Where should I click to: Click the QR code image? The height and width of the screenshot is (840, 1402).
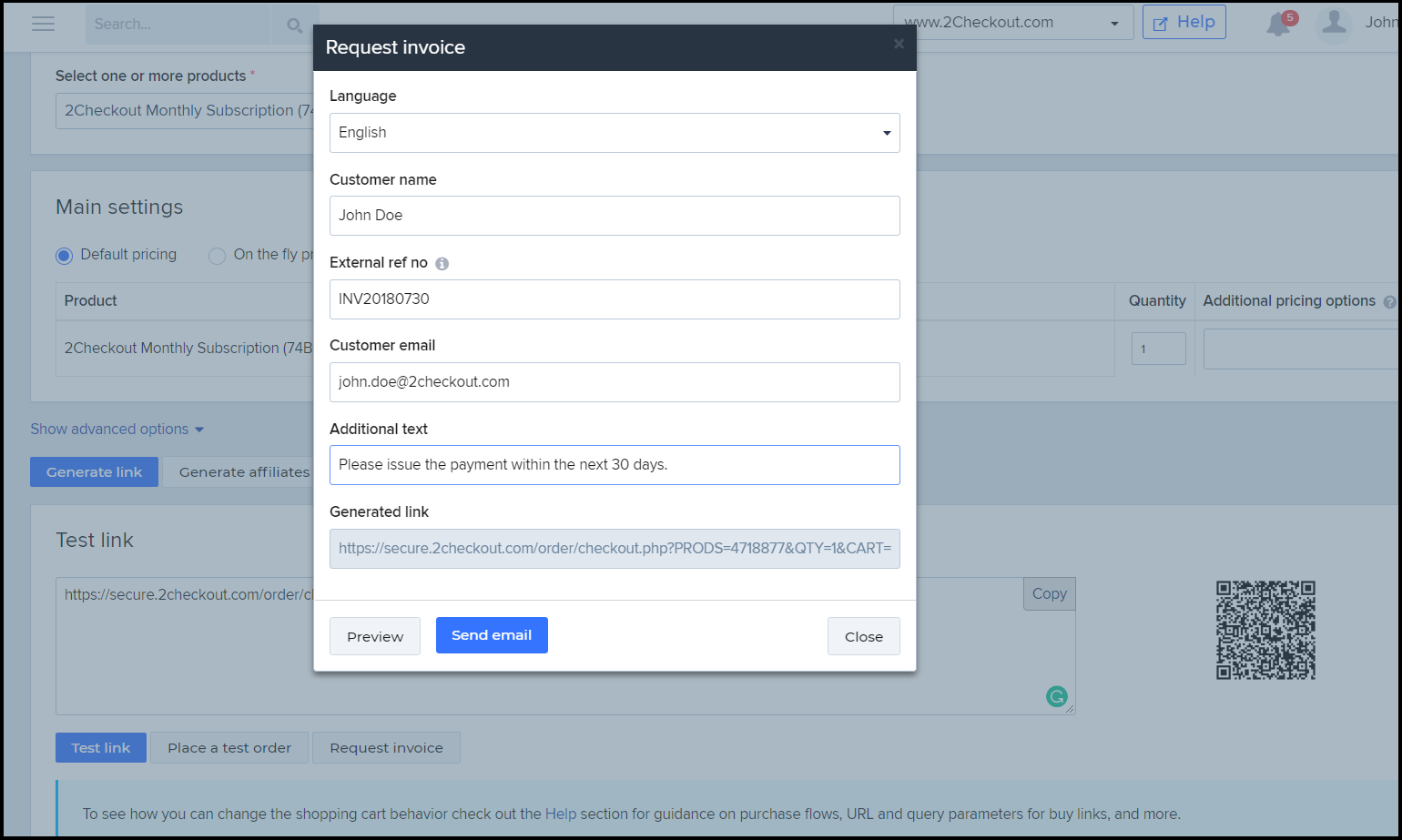click(1265, 630)
